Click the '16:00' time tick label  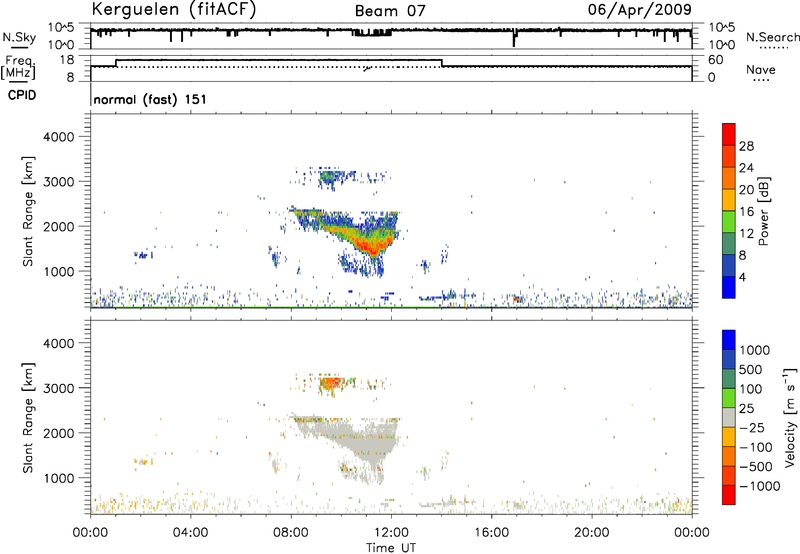point(491,533)
